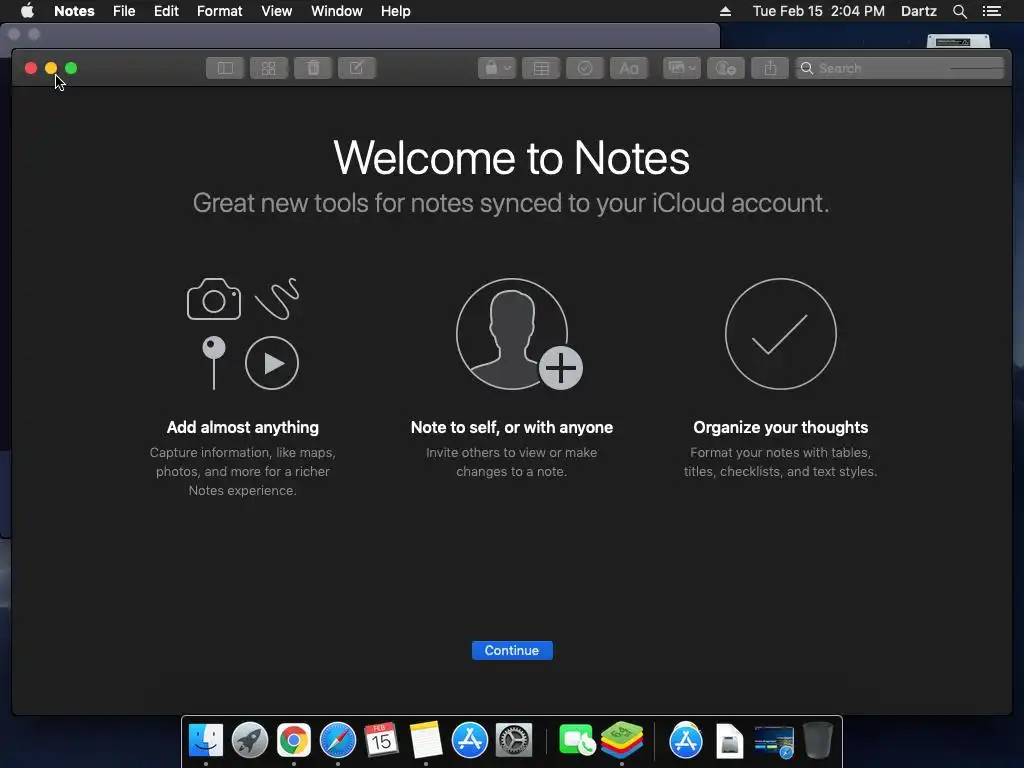Screen dimensions: 1024x768
Task: Open Calendar showing Feb 15 in Dock
Action: pyautogui.click(x=381, y=741)
